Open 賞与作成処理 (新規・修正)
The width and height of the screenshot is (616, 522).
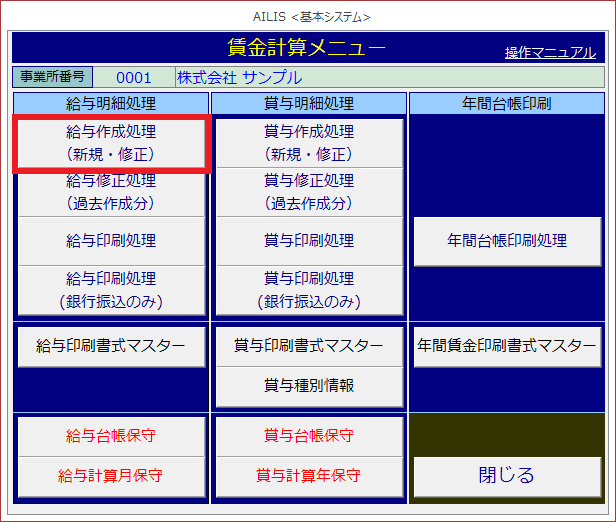309,143
